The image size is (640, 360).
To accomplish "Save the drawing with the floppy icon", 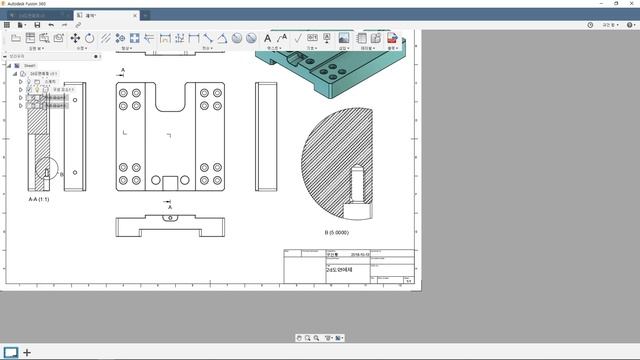I will click(37, 25).
